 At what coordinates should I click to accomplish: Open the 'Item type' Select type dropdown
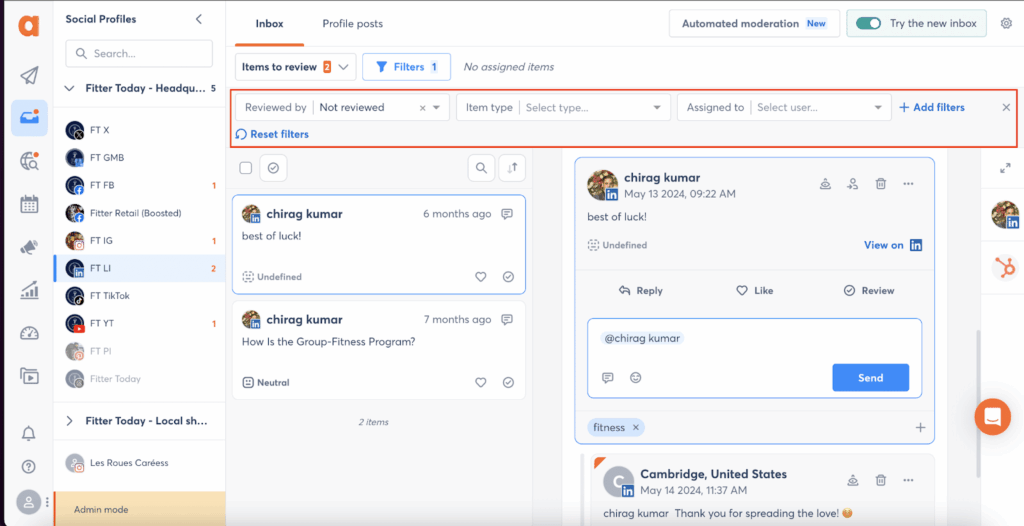pos(564,107)
